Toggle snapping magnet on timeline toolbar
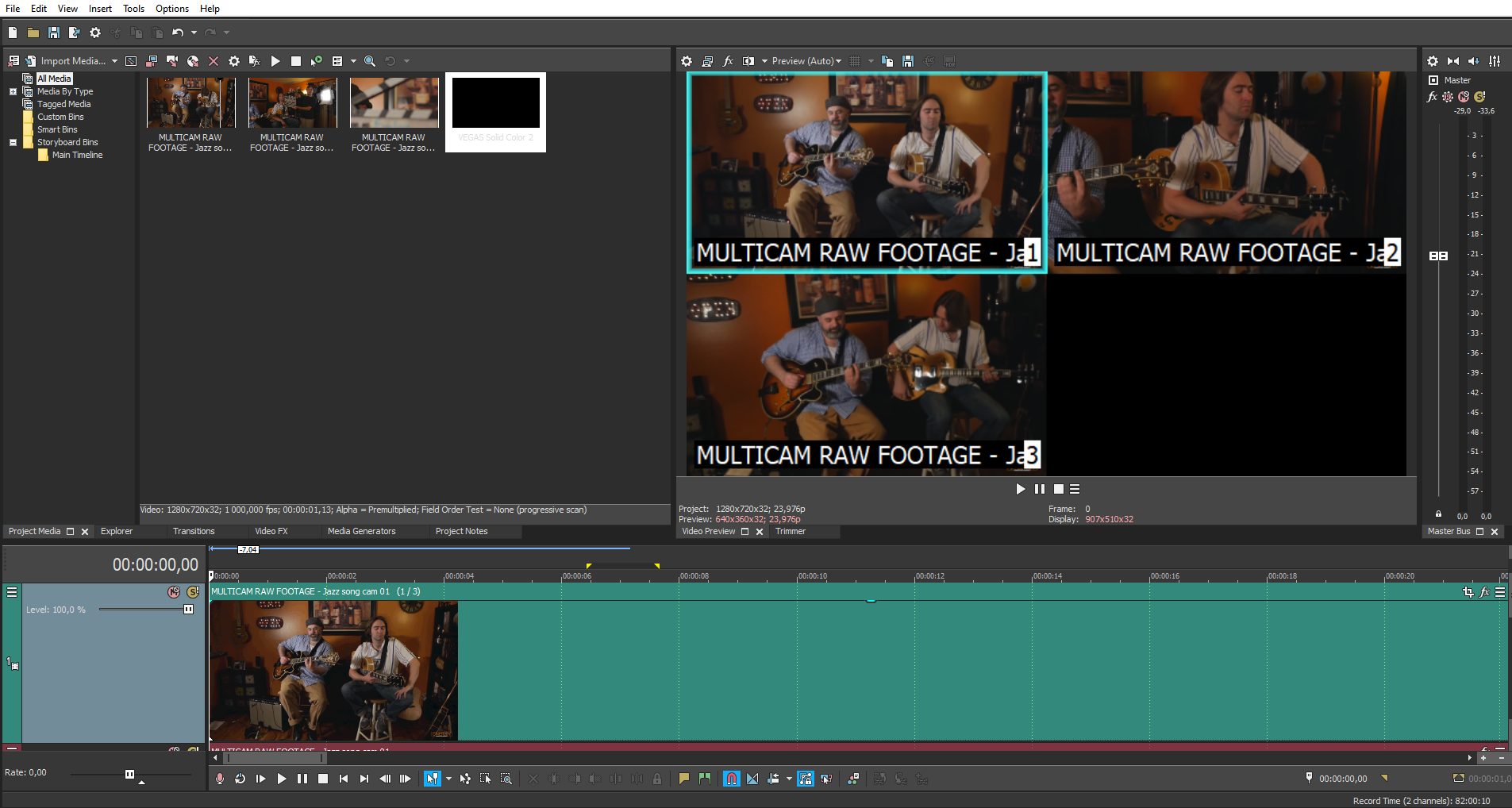The image size is (1512, 808). click(x=731, y=779)
